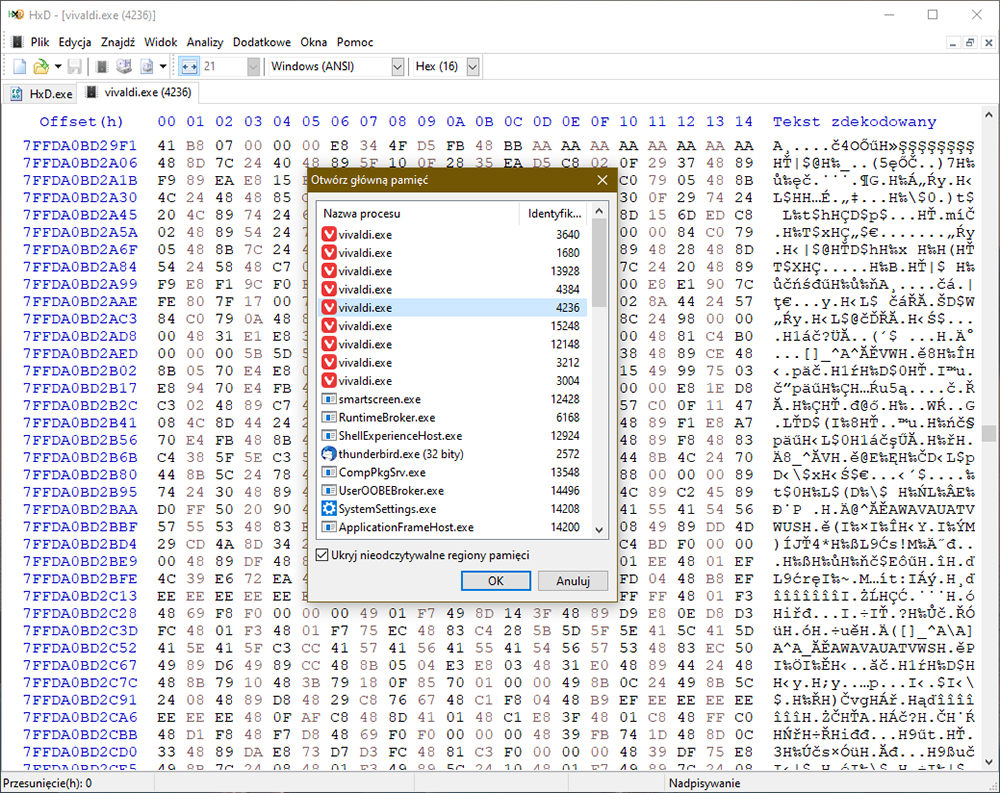Select process vivaldi.exe with ID 3212

point(452,362)
